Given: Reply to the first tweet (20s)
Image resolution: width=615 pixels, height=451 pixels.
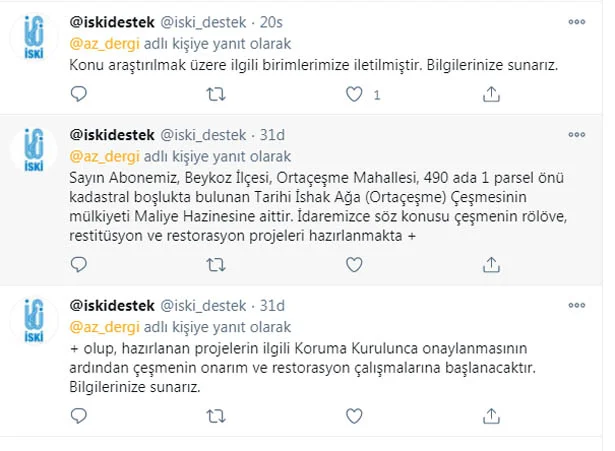Looking at the screenshot, I should (80, 95).
